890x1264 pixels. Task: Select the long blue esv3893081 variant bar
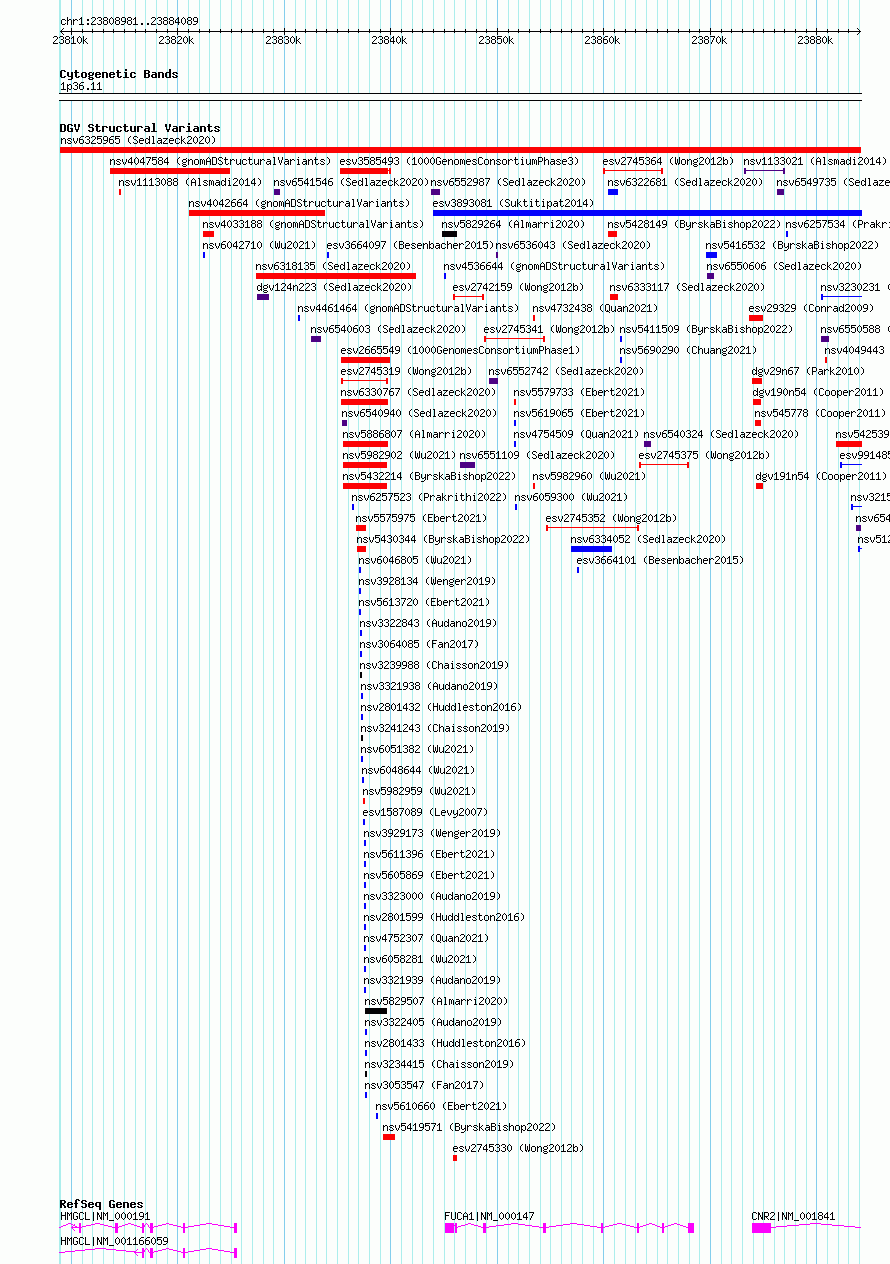pos(647,213)
